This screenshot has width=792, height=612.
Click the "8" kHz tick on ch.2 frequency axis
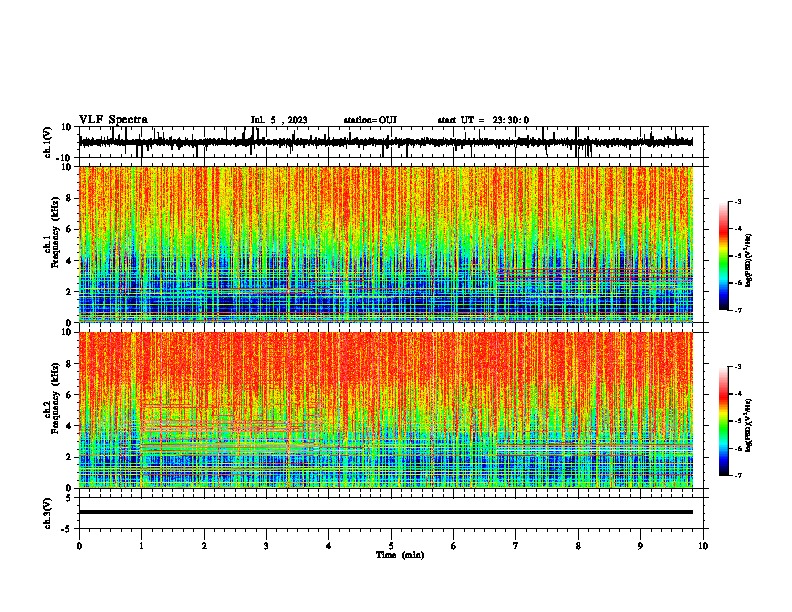point(69,364)
